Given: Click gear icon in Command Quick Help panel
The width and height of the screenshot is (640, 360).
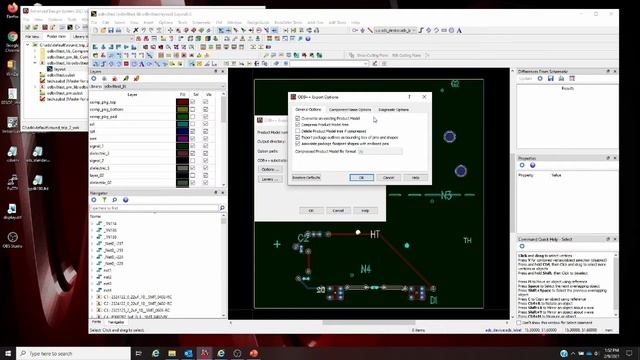Looking at the screenshot, I should (522, 246).
